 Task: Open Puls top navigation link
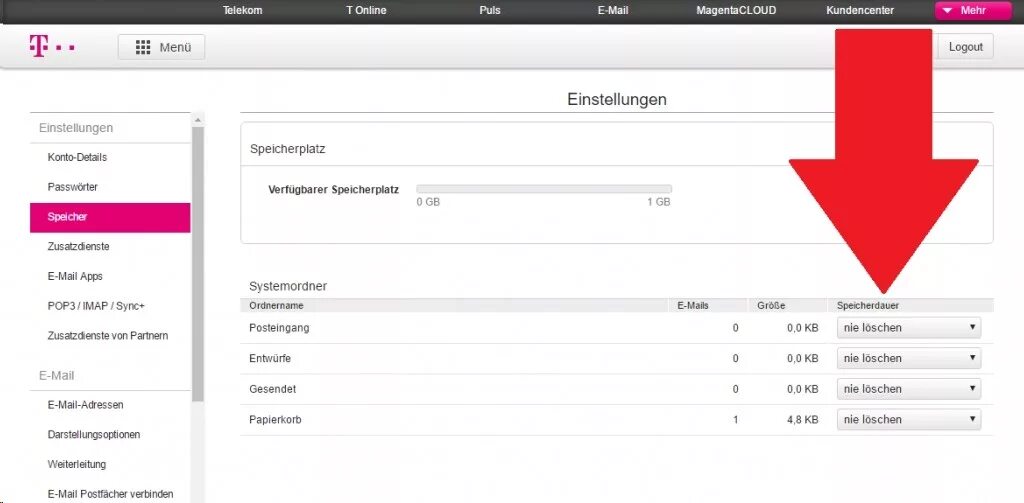(490, 10)
